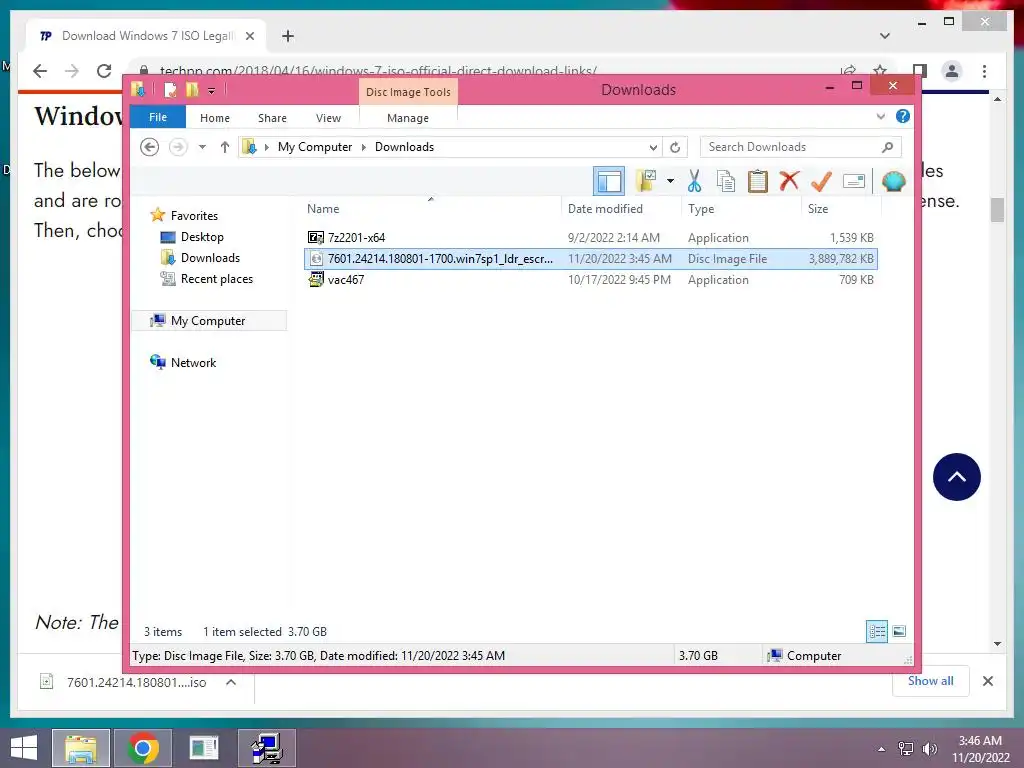Open the View ribbon tab
This screenshot has width=1024, height=768.
(x=328, y=118)
